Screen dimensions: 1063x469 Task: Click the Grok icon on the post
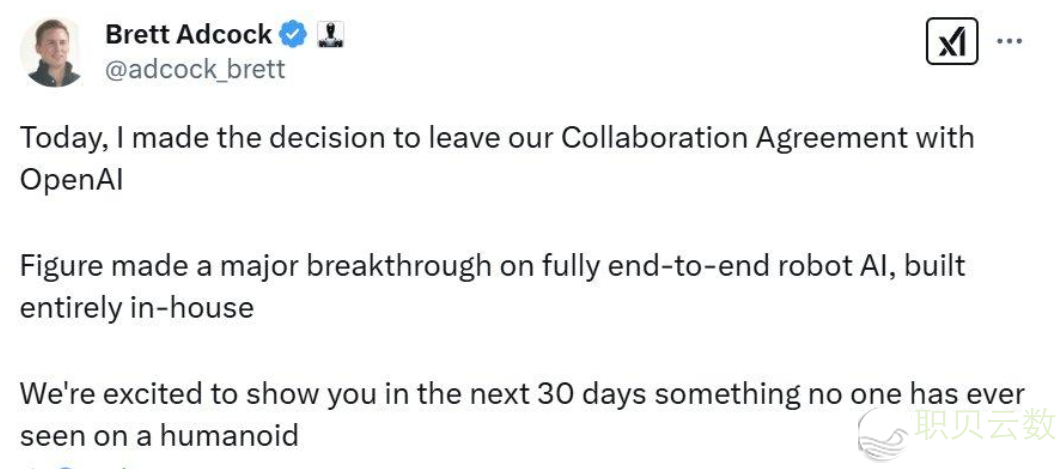951,42
